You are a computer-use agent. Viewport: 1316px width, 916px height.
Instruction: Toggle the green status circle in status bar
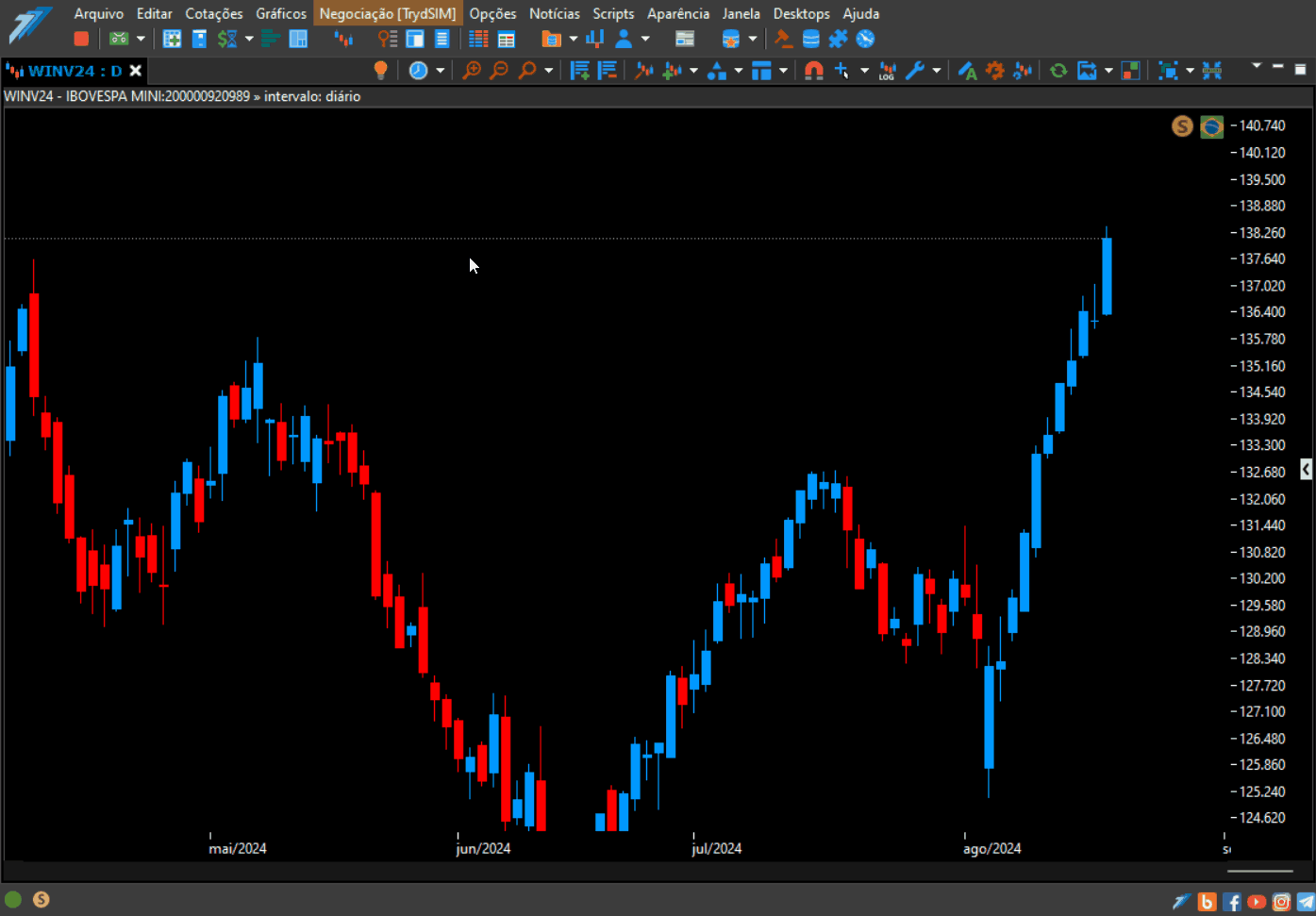tap(13, 899)
